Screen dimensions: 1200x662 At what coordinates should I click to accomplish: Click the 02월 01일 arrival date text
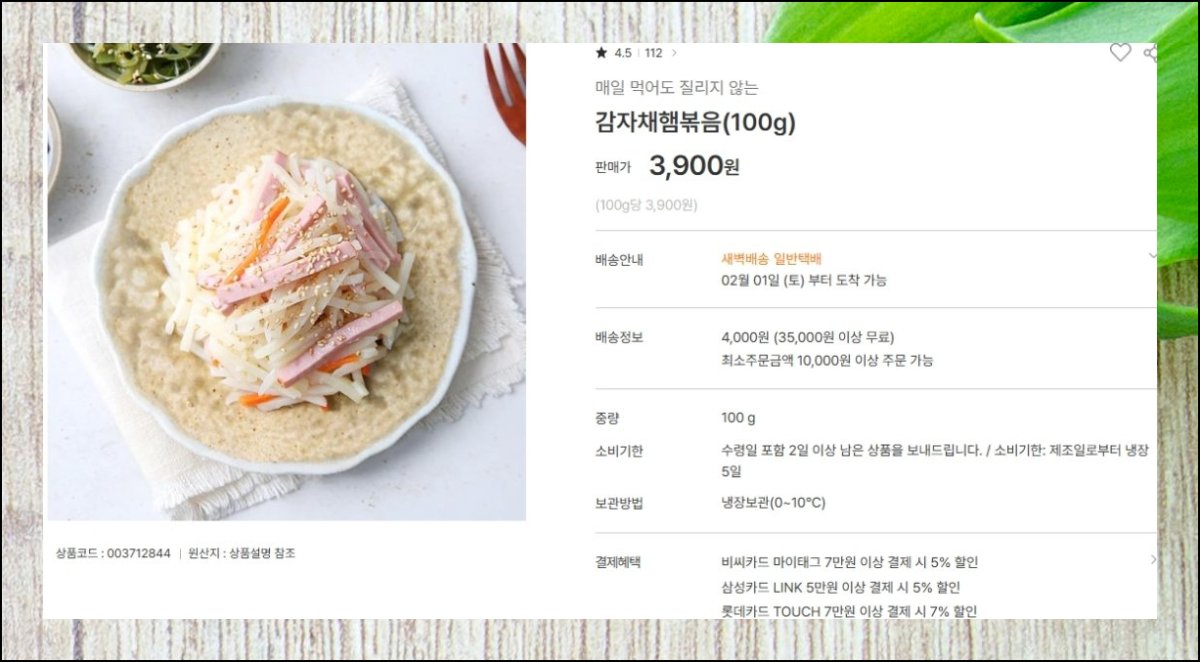point(804,280)
